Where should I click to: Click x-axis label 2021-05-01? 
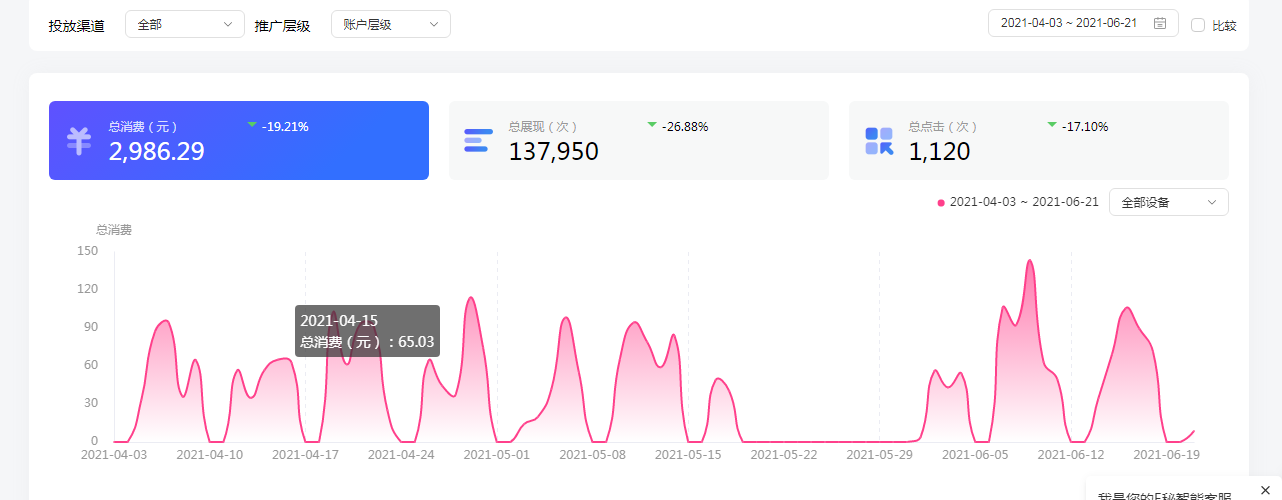tap(497, 454)
